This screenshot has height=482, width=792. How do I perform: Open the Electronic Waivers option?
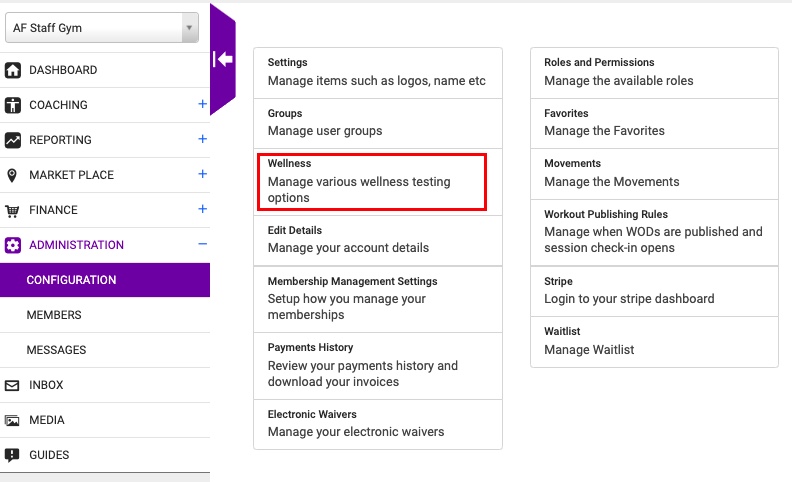[378, 424]
